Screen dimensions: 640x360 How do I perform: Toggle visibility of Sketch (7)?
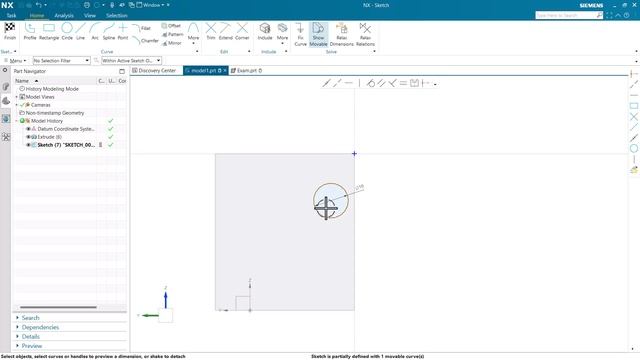(x=28, y=145)
